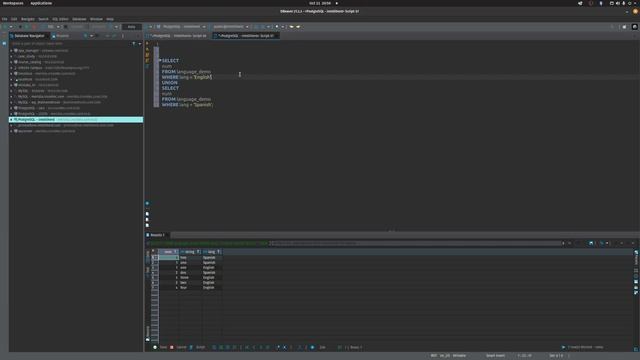Image resolution: width=640 pixels, height=360 pixels.
Task: Click the save filter icon right of filter field
Action: pyautogui.click(x=591, y=243)
